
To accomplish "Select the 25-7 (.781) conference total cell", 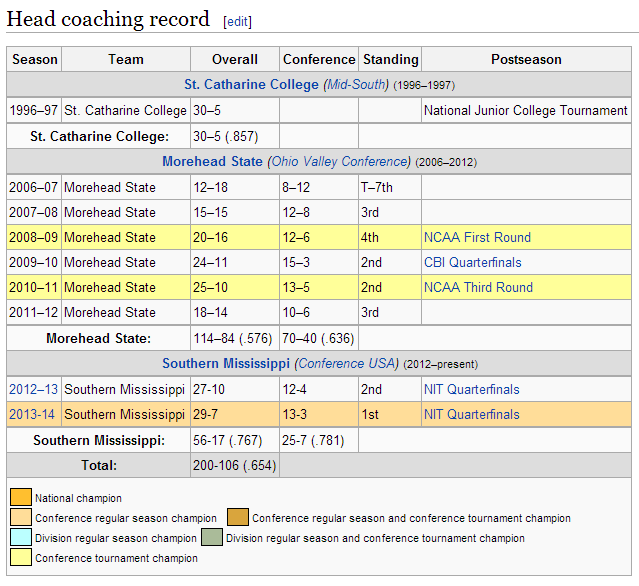I will [319, 440].
